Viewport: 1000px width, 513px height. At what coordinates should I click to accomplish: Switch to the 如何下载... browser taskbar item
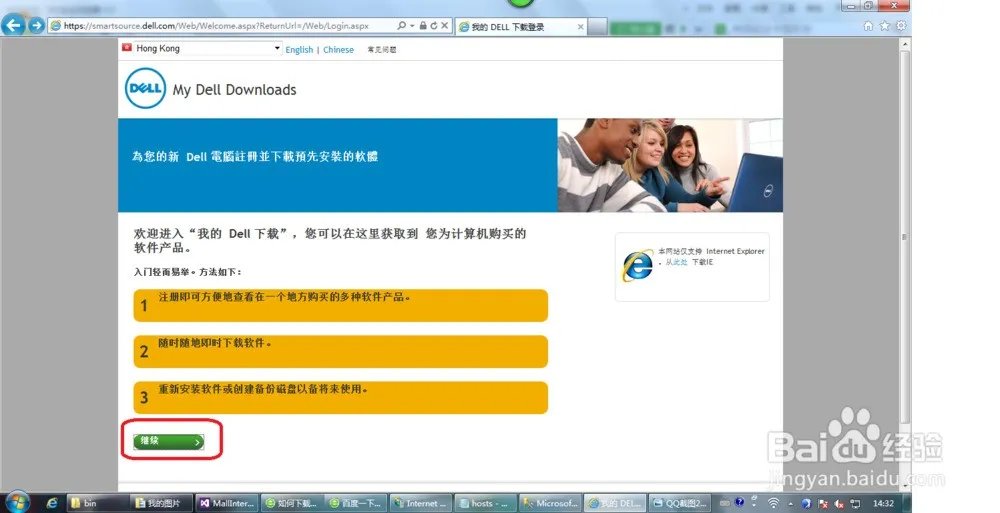pyautogui.click(x=291, y=503)
